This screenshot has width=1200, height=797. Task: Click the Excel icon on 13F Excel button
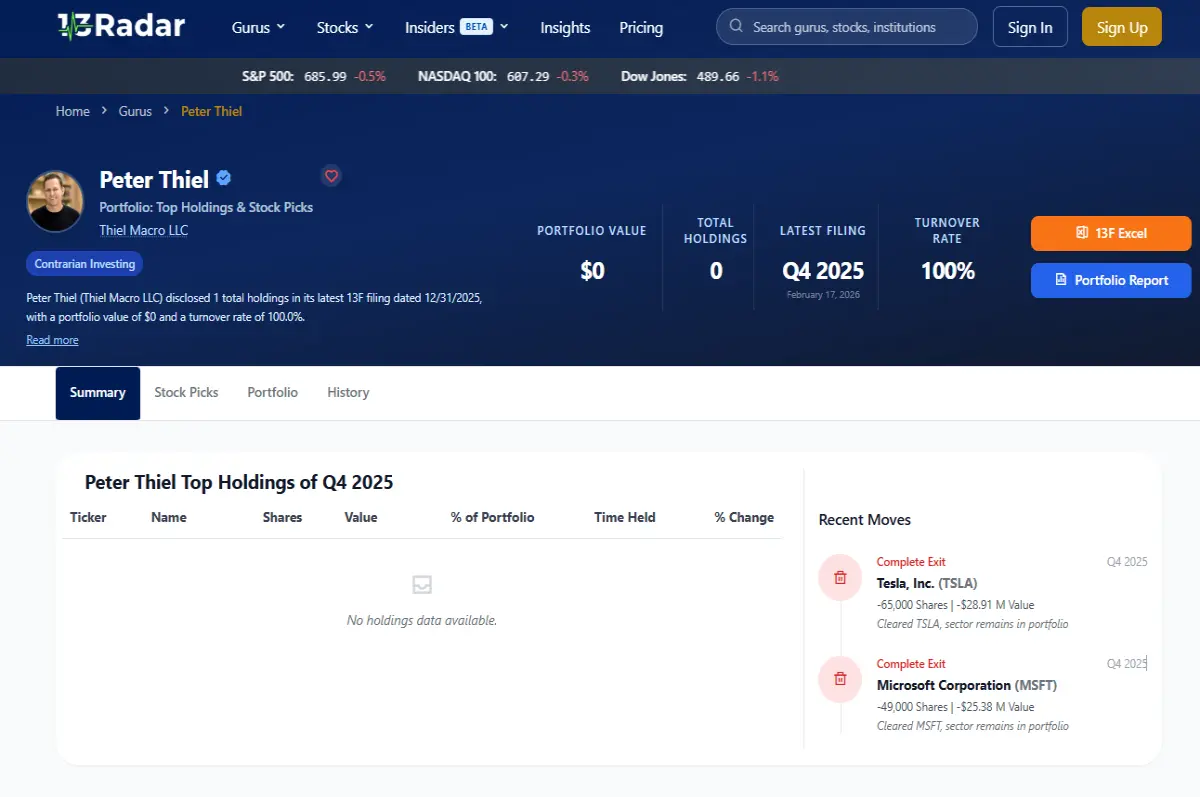pos(1082,233)
